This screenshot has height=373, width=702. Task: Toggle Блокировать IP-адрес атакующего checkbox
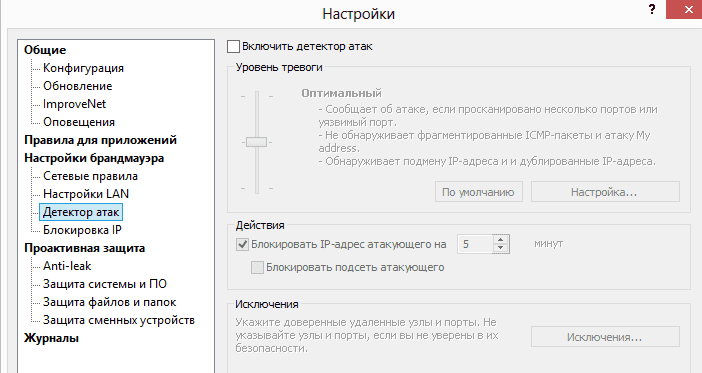coord(242,244)
